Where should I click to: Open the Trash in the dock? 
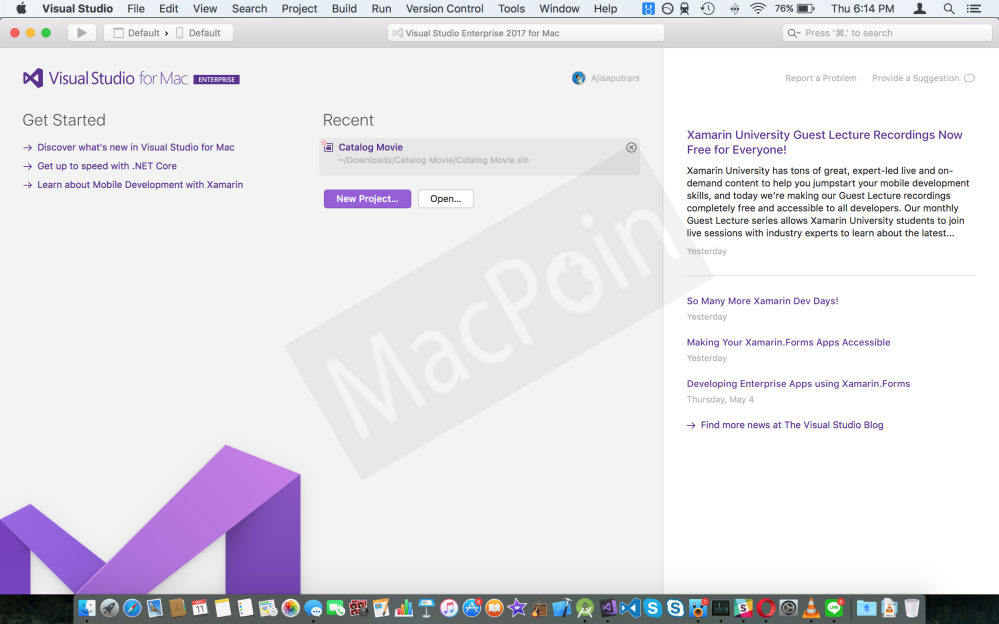pyautogui.click(x=912, y=608)
